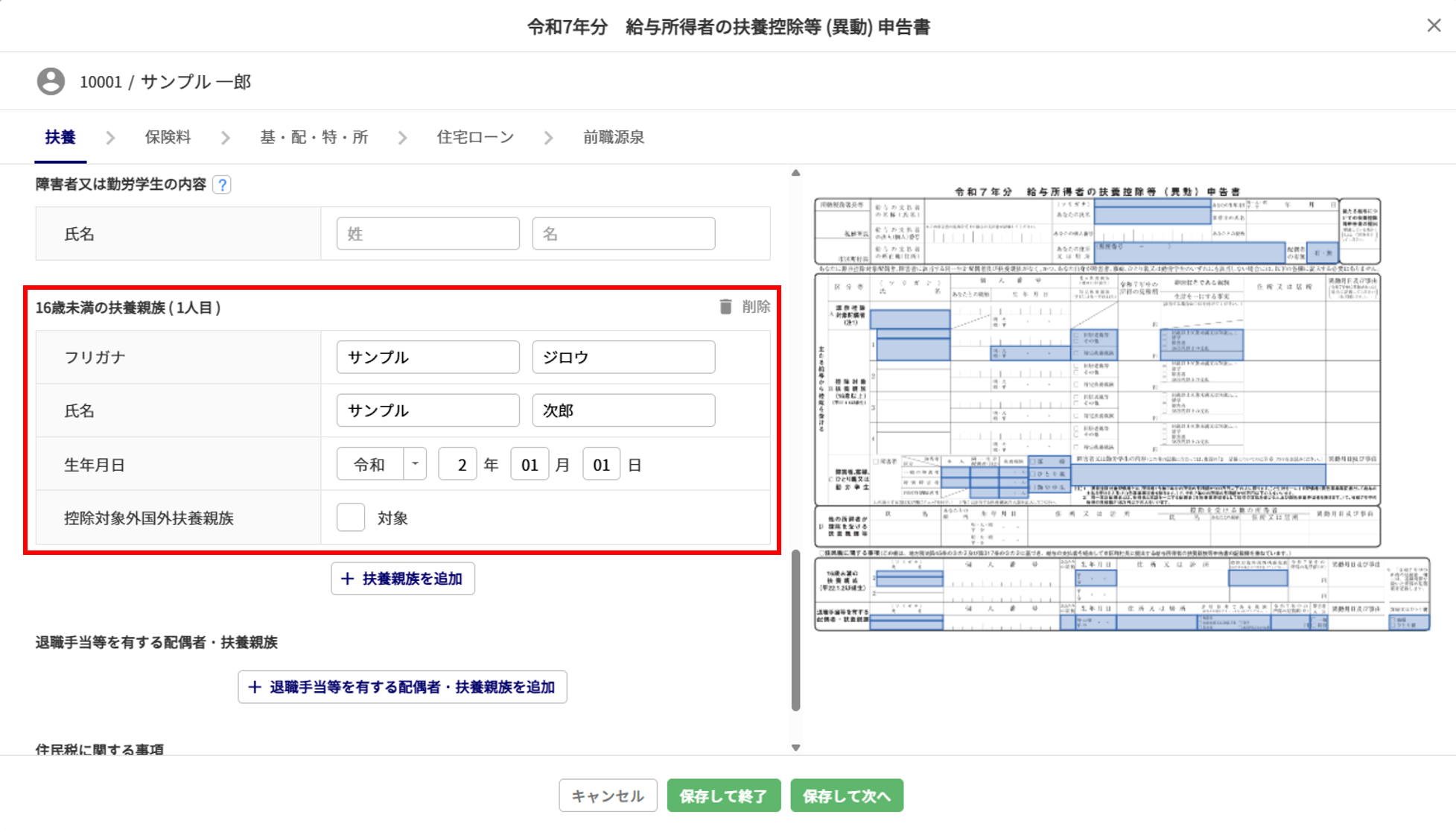The width and height of the screenshot is (1456, 832).
Task: Check the 対象 checkbox for 国外扶養親族
Action: [351, 518]
